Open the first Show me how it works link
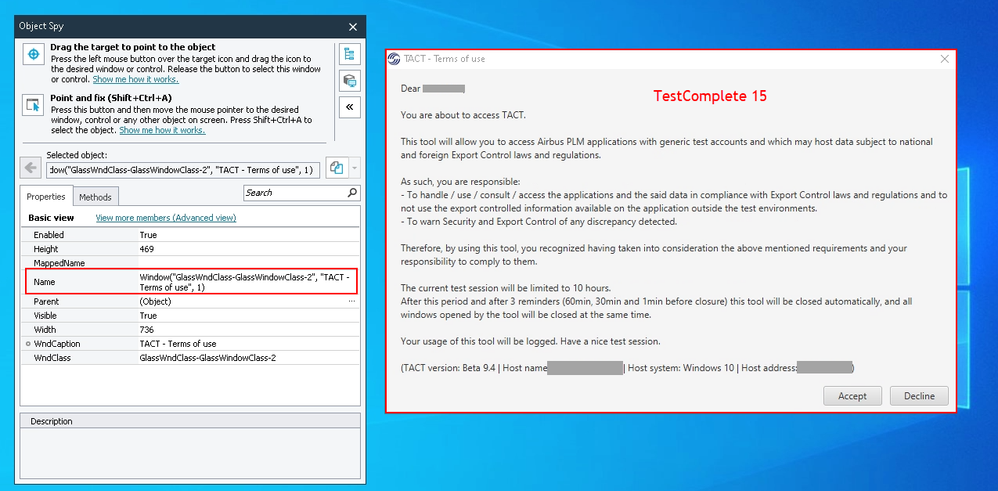 click(136, 80)
